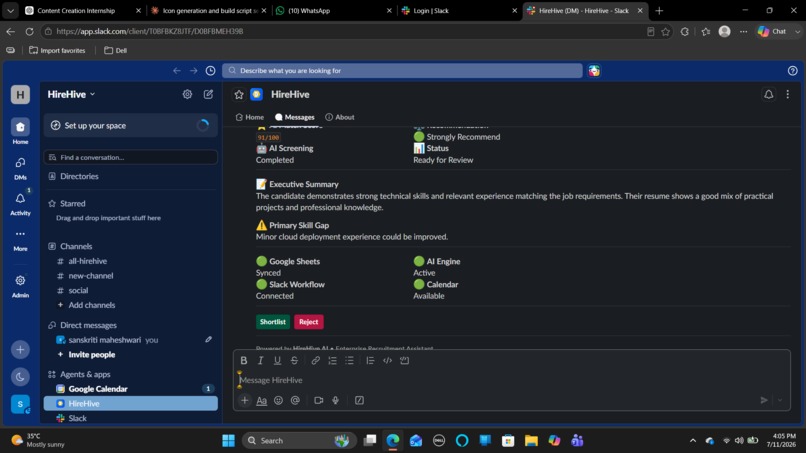Start an ordered list in composer

pos(333,360)
